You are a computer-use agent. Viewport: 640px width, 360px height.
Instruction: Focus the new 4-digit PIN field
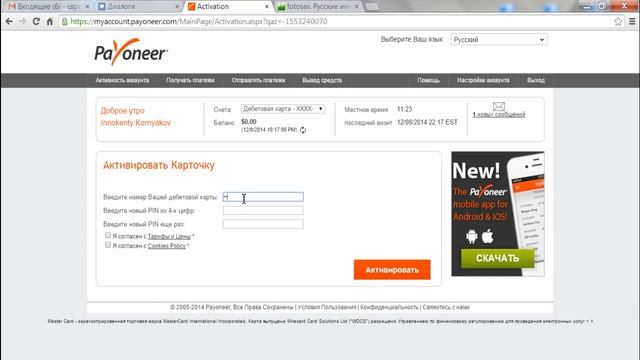[x=263, y=211]
